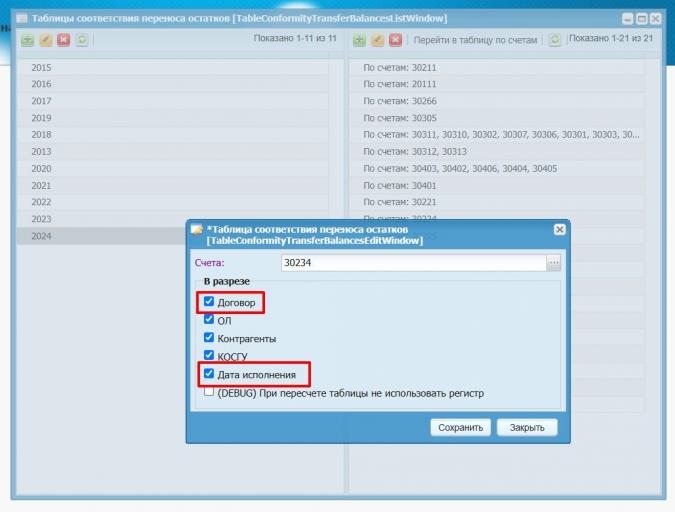
Task: Select row 'По счетам: 30305'
Action: (497, 118)
